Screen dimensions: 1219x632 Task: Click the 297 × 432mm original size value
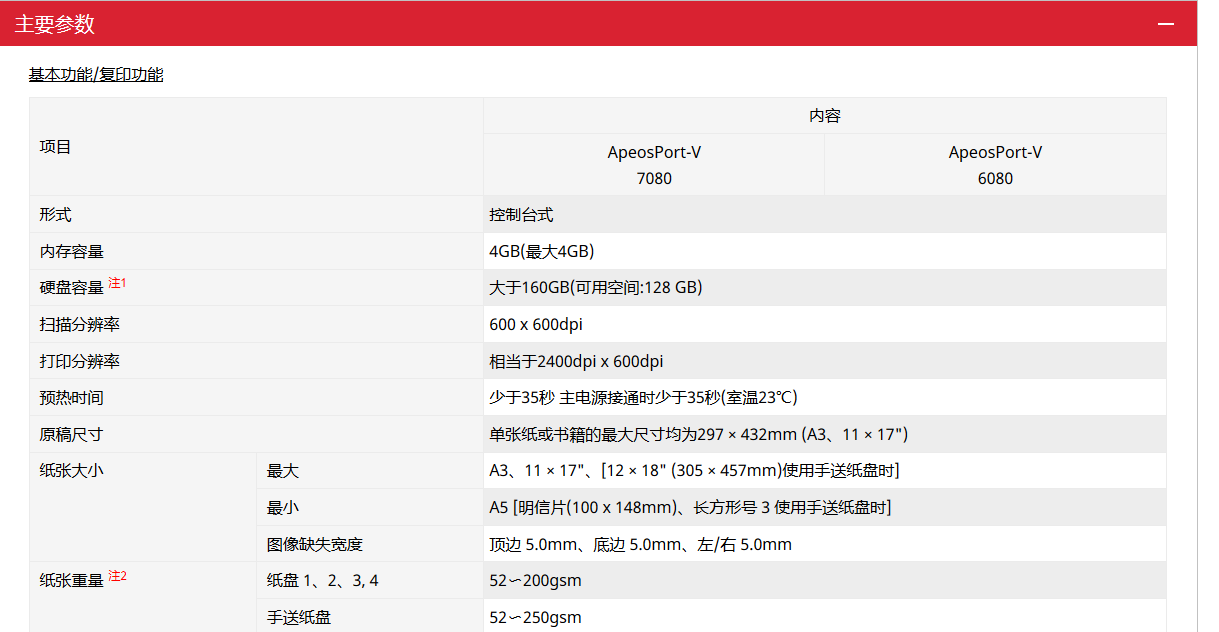click(698, 435)
